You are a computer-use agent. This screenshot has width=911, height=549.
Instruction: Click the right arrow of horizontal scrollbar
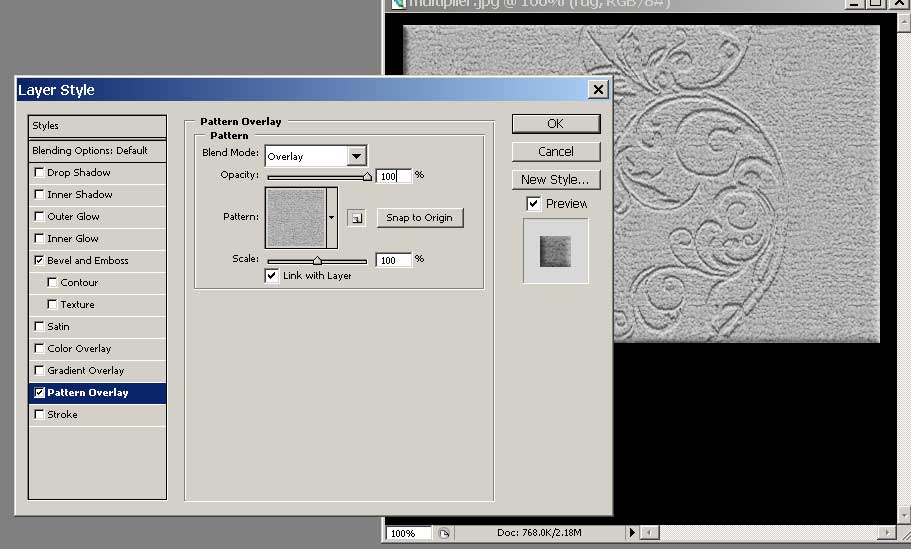[x=886, y=533]
